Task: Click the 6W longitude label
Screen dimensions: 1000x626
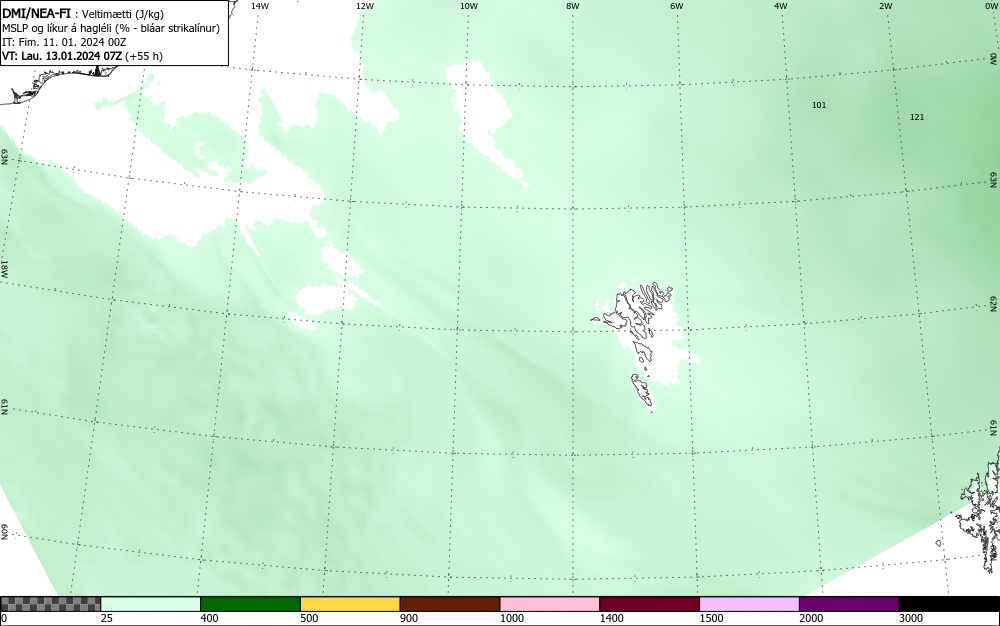Action: coord(677,6)
